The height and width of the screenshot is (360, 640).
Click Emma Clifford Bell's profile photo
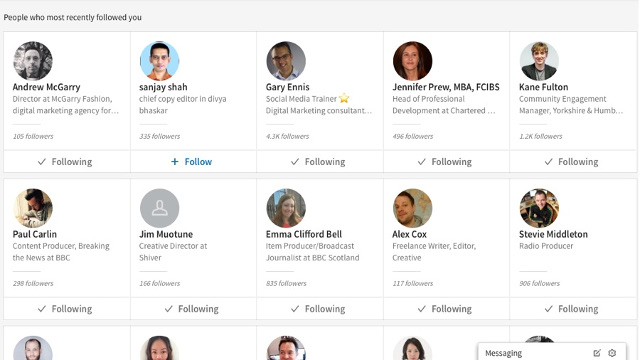pos(286,208)
